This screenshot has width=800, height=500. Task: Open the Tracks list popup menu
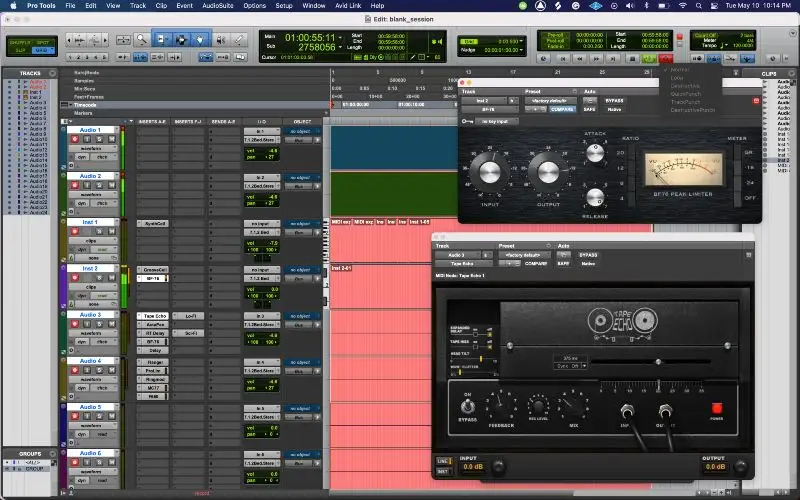click(53, 73)
